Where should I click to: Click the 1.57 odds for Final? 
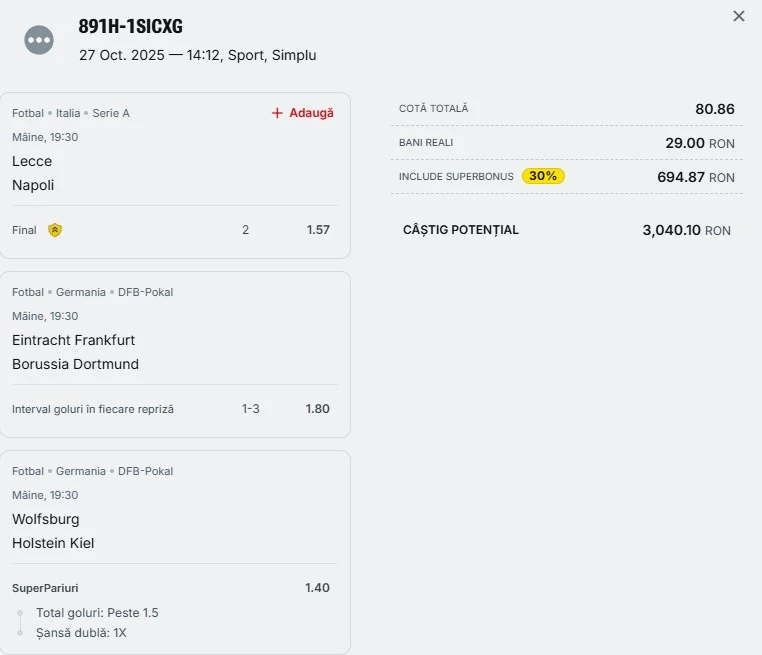click(318, 230)
